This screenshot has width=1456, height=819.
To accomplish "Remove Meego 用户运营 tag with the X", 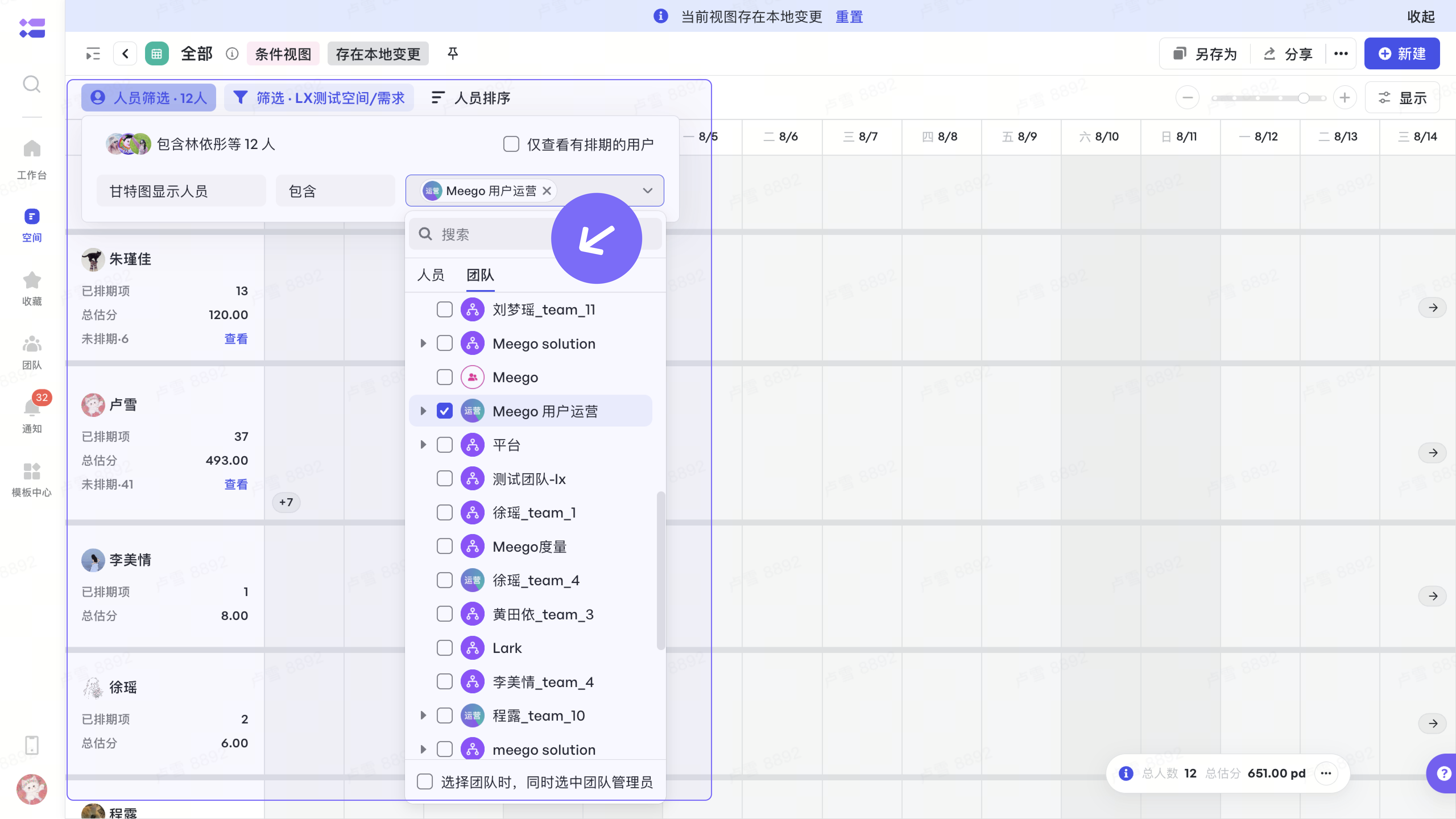I will click(547, 191).
